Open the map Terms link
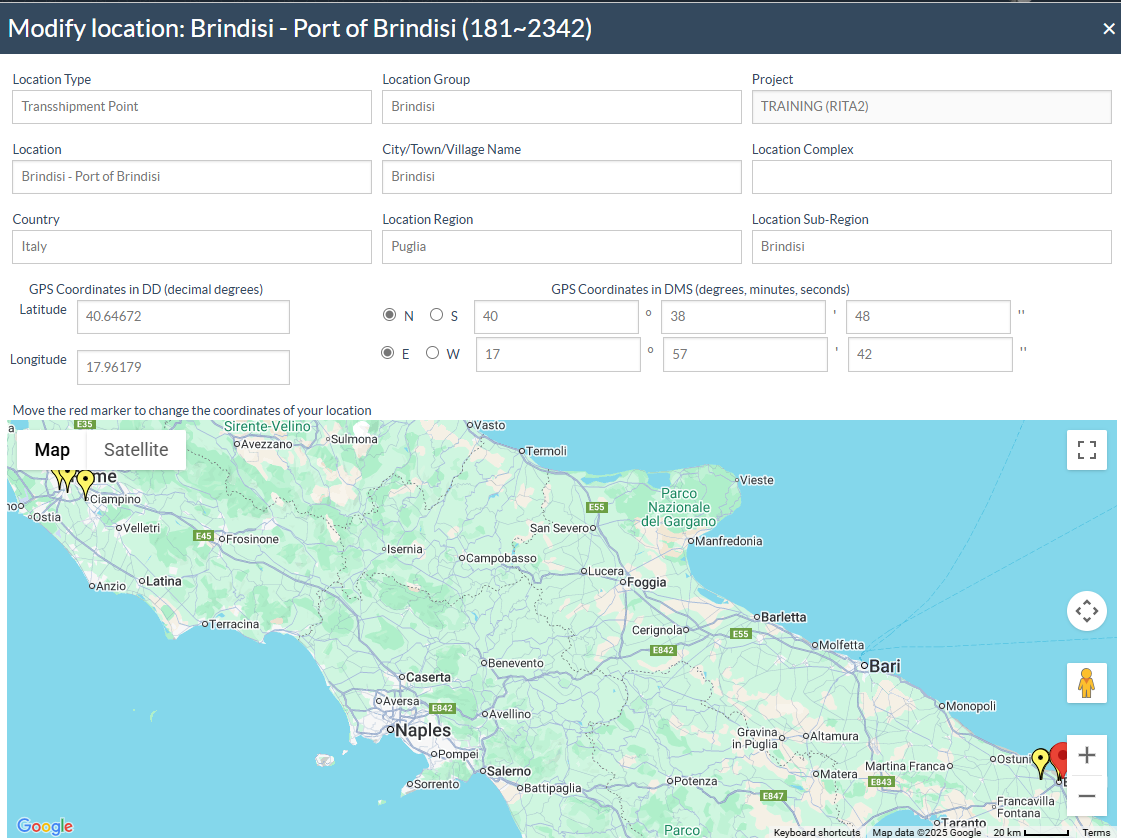The image size is (1121, 838). (x=1096, y=832)
